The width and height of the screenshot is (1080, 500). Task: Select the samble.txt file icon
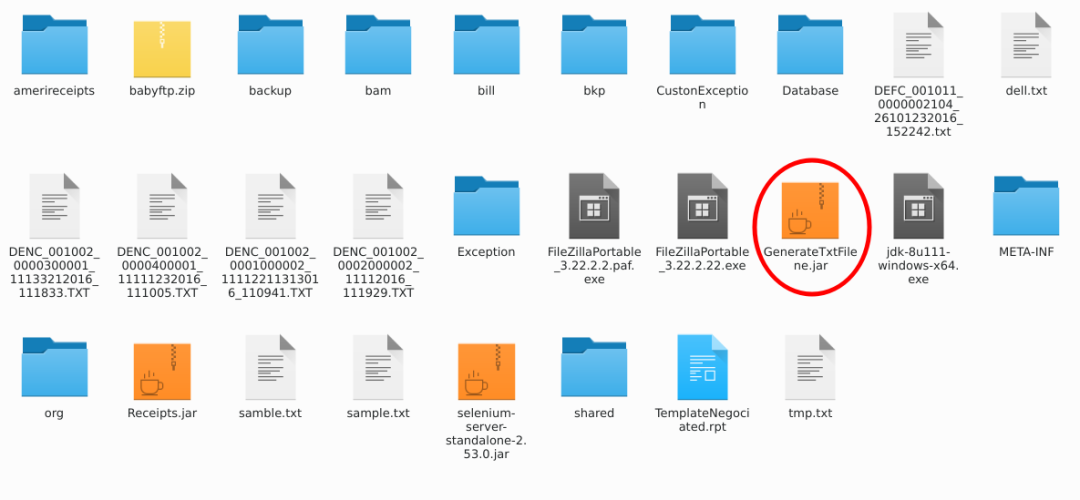coord(270,367)
